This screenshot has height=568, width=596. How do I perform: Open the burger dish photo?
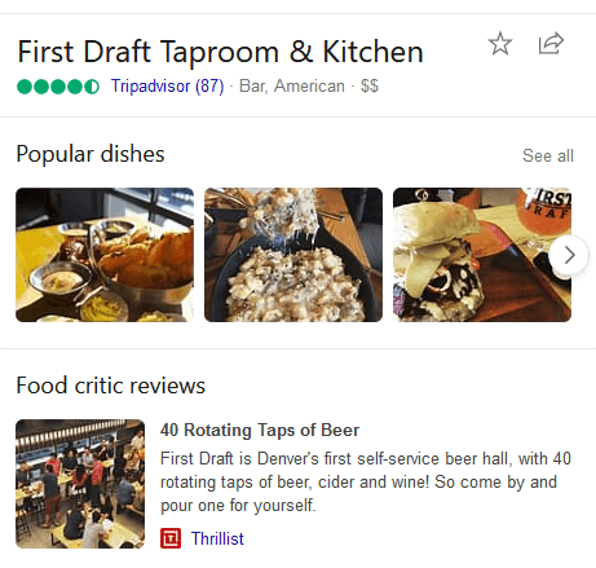point(482,255)
